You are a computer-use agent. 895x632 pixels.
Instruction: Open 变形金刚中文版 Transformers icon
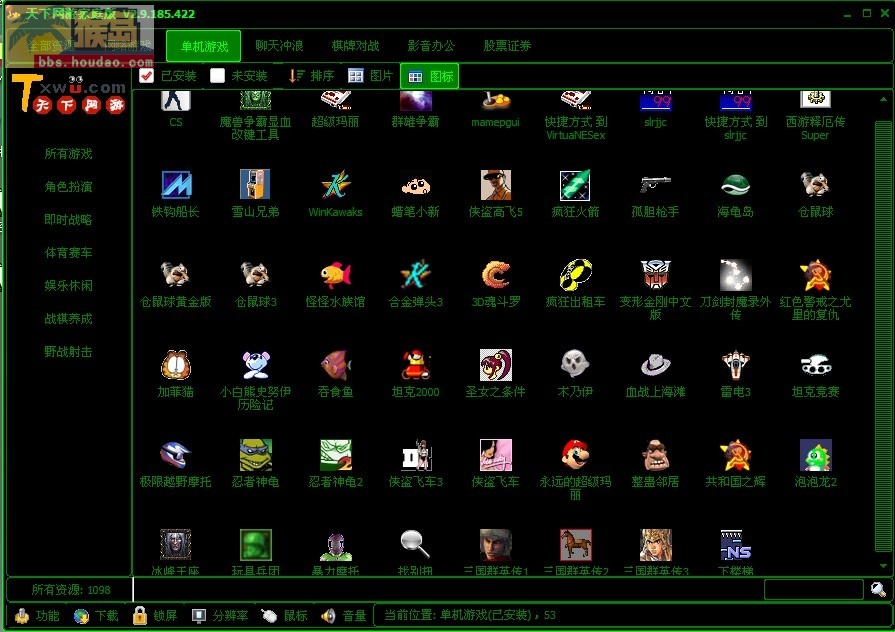655,275
